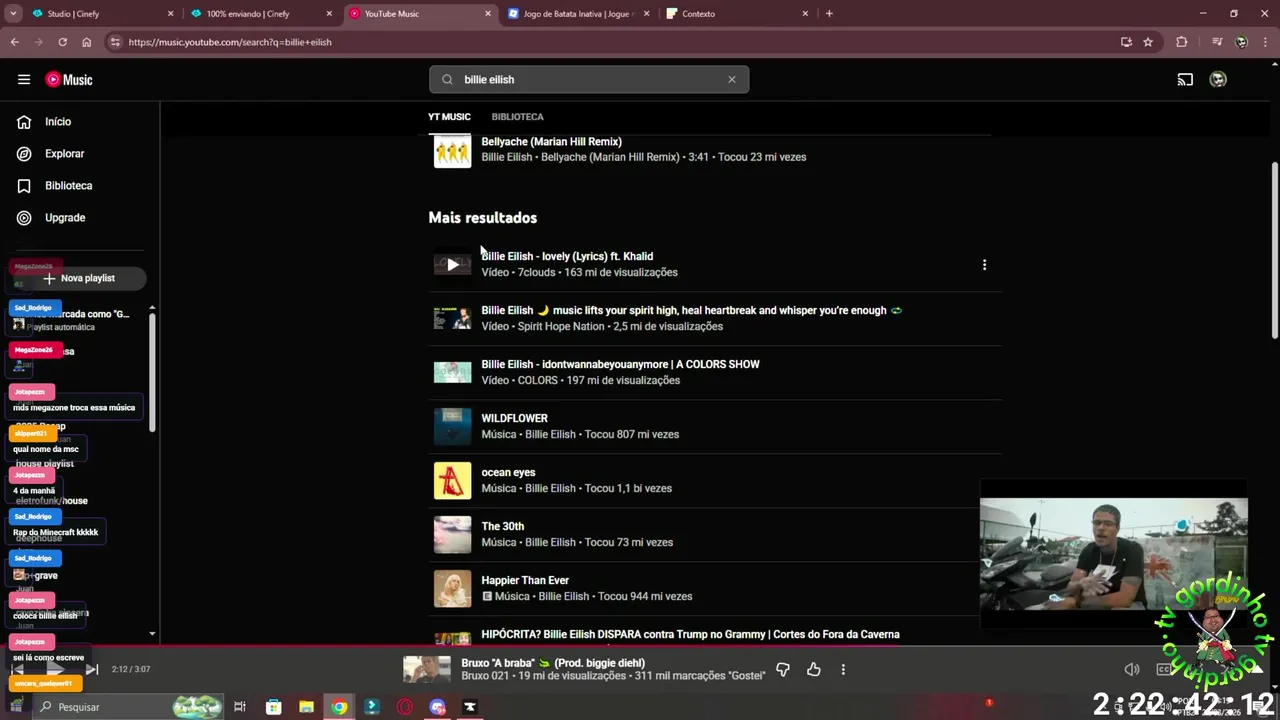Image resolution: width=1280 pixels, height=720 pixels.
Task: Open the ocean eyes album art
Action: click(x=452, y=480)
